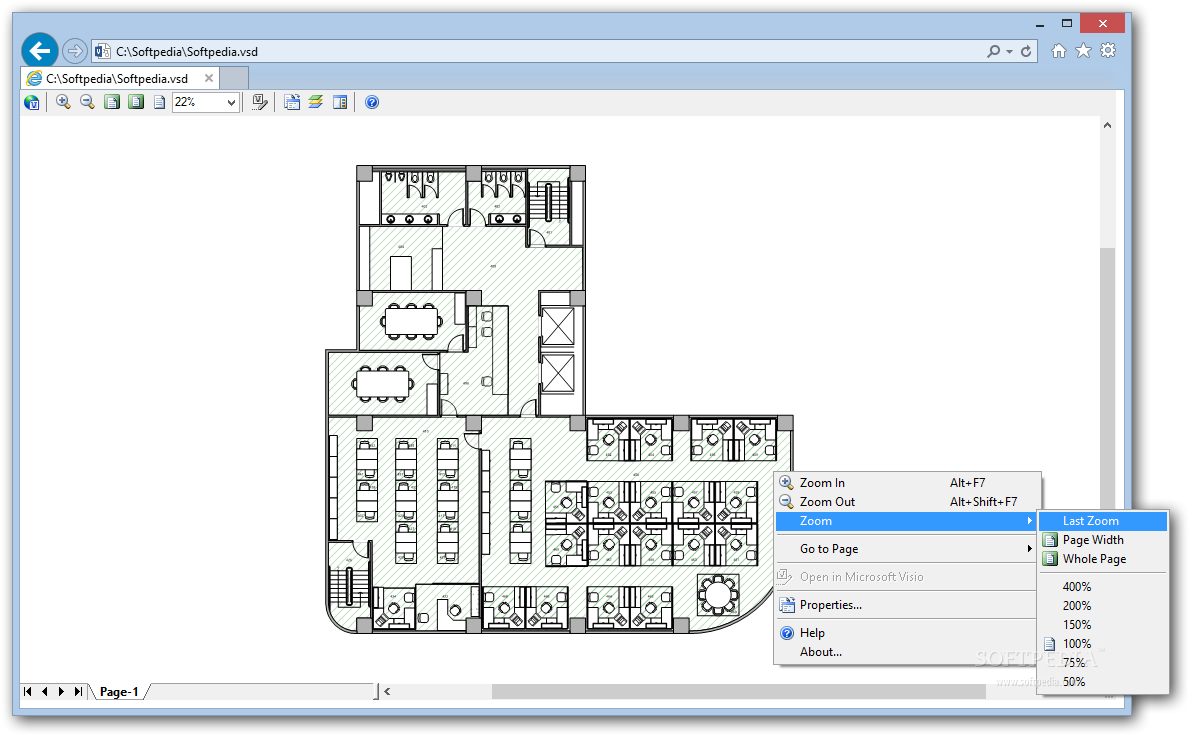Open browser Home icon

pos(1059,51)
